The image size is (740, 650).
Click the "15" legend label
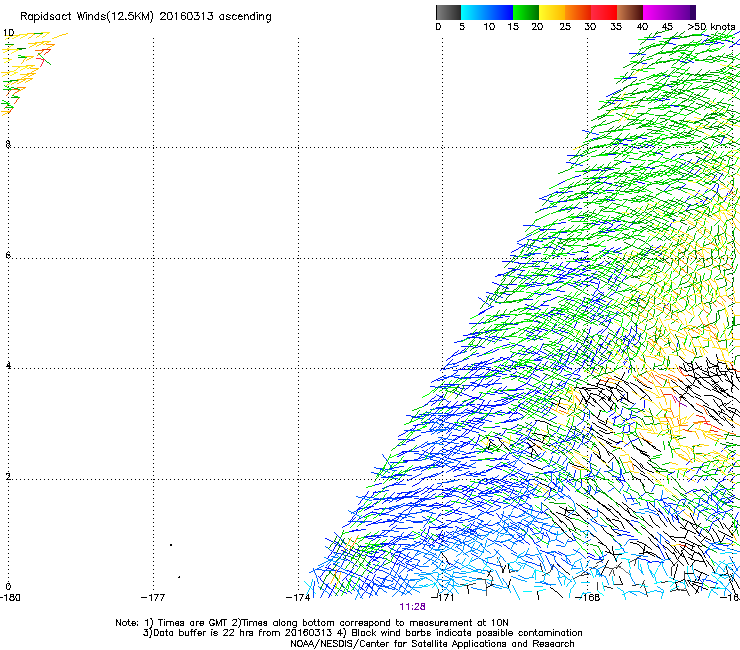tap(513, 27)
